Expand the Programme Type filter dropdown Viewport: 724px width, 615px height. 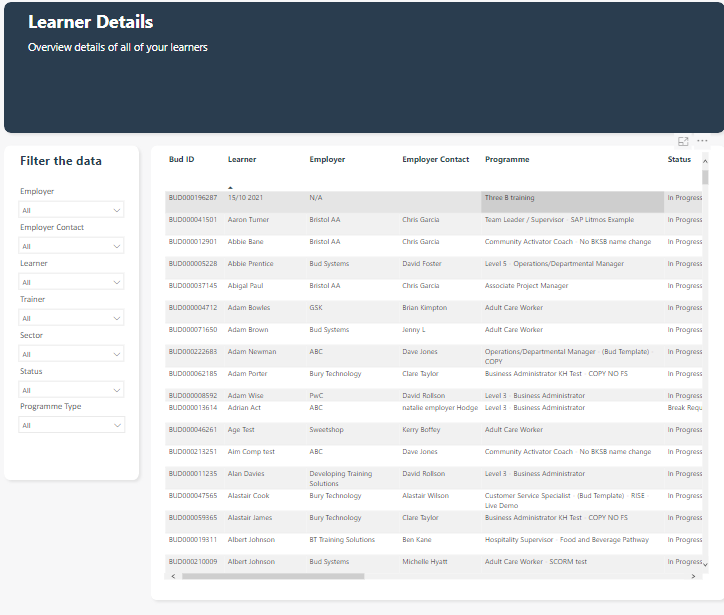click(72, 425)
